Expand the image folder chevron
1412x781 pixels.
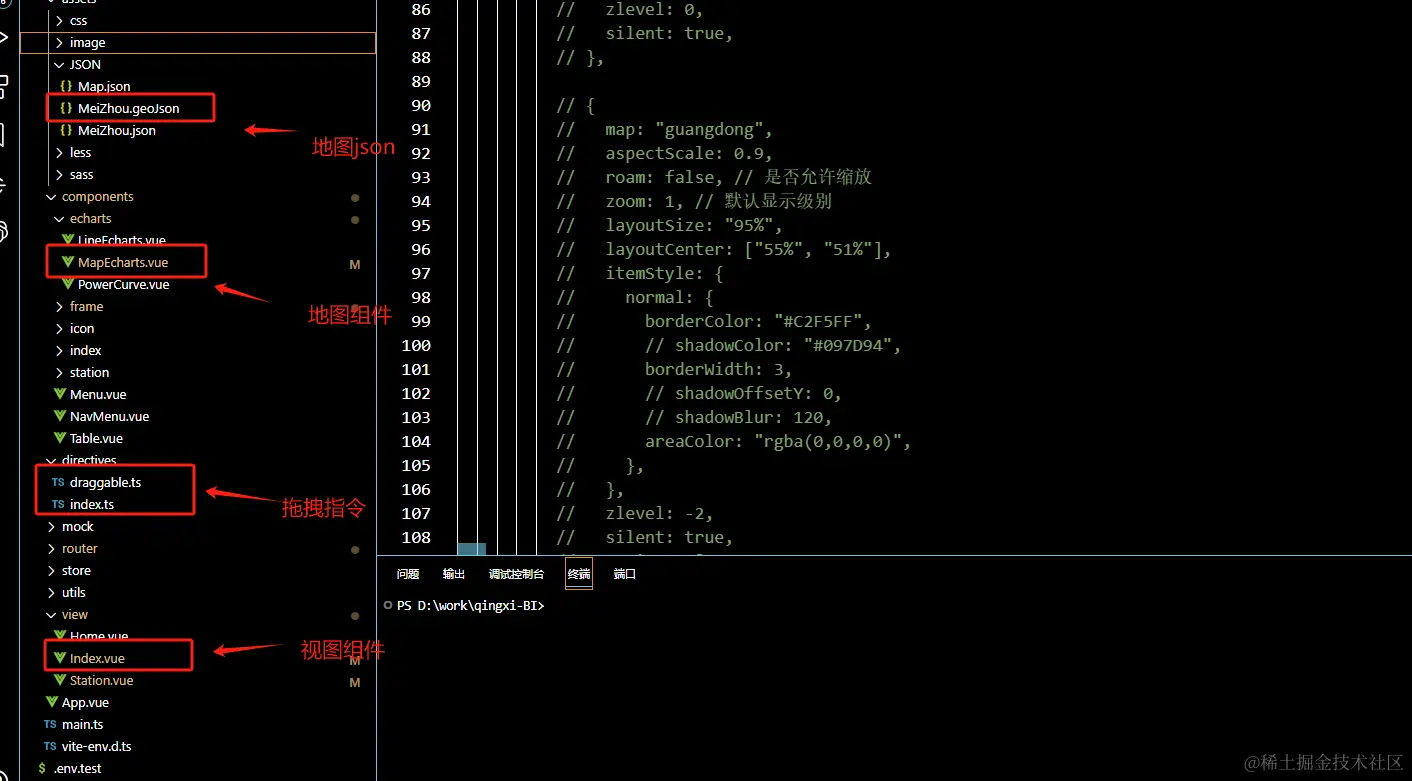point(59,43)
